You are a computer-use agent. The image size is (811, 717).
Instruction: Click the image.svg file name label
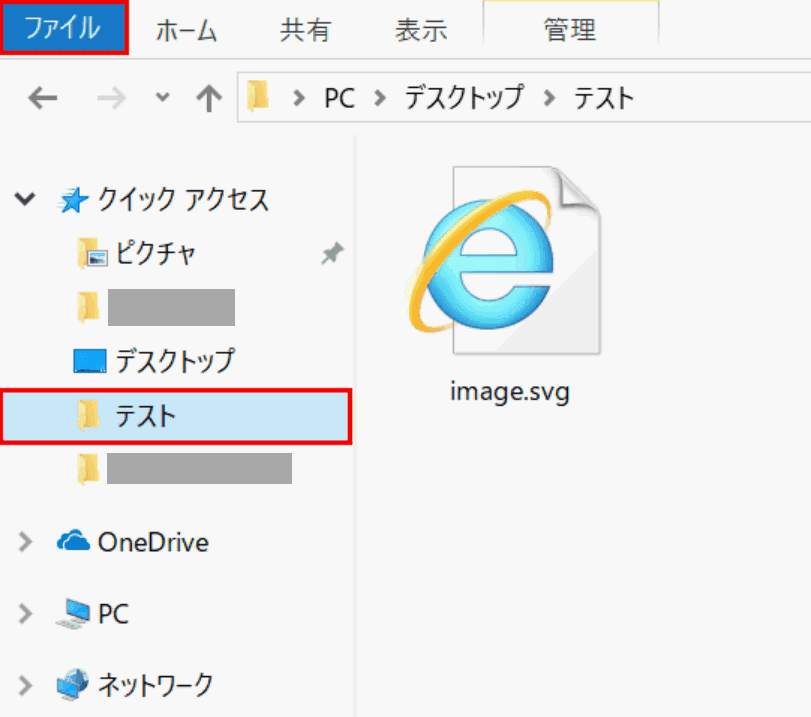510,392
